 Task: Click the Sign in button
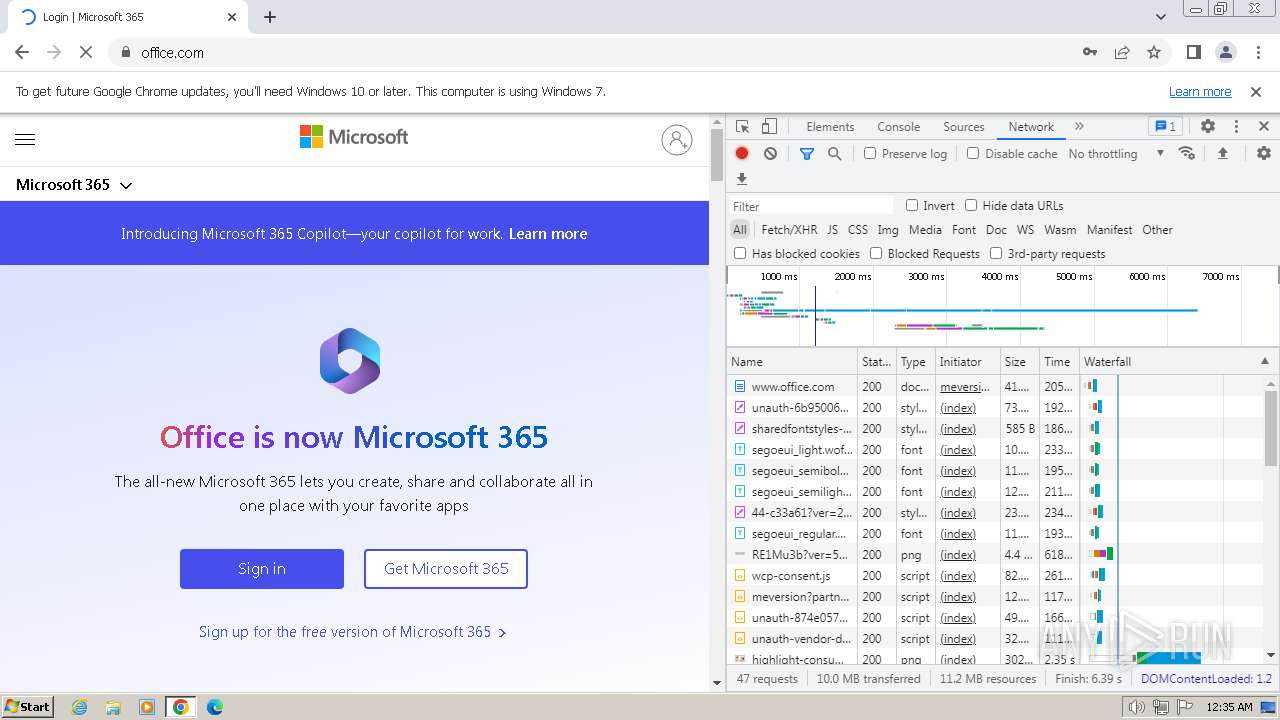[x=262, y=569]
